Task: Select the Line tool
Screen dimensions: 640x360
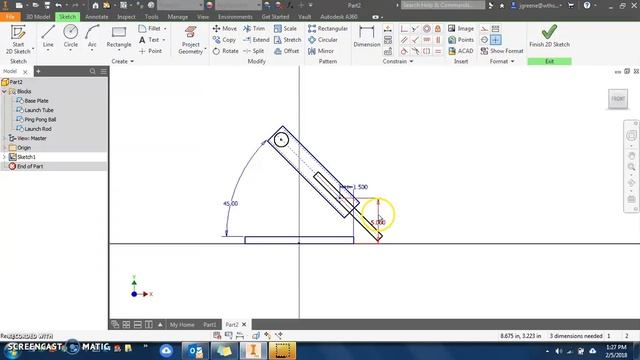Action: point(48,36)
